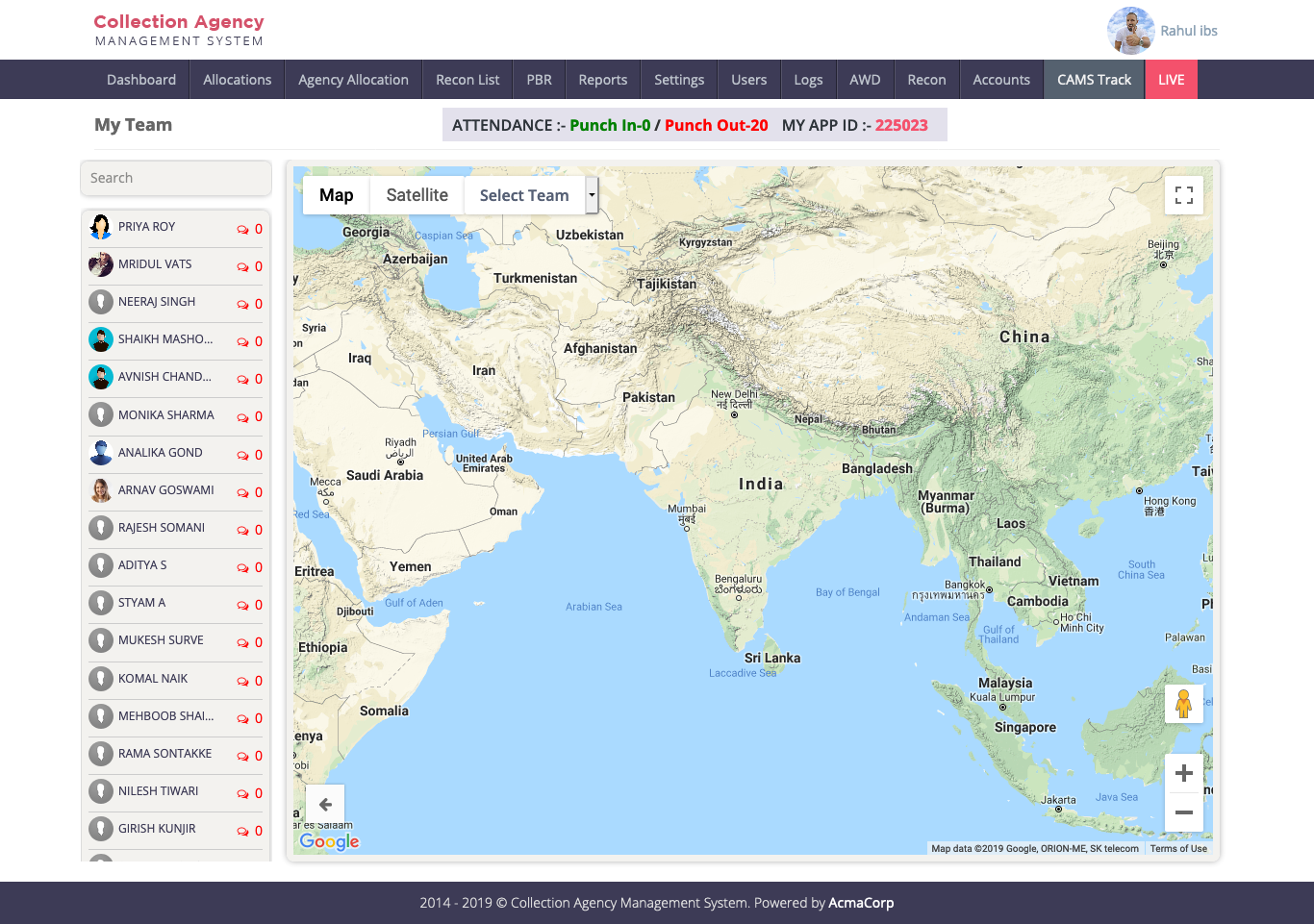Click Rahul ibs profile picture
The image size is (1314, 924).
1130,31
